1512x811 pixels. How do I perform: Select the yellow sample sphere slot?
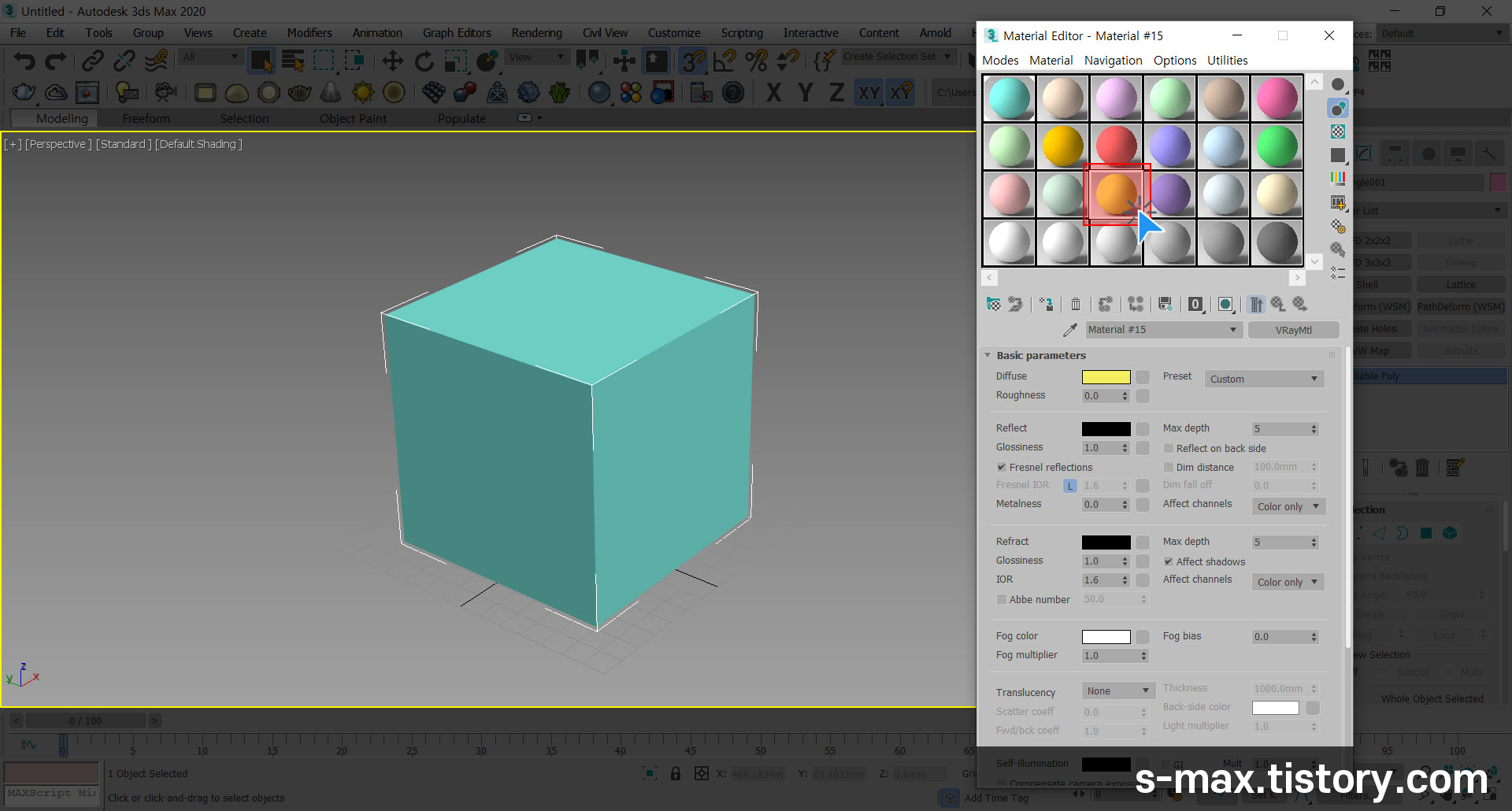click(1062, 146)
